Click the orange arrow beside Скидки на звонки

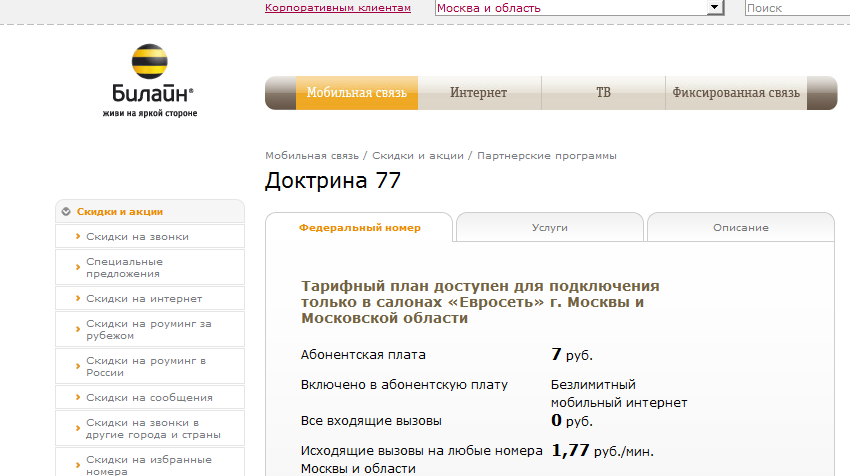coord(78,236)
